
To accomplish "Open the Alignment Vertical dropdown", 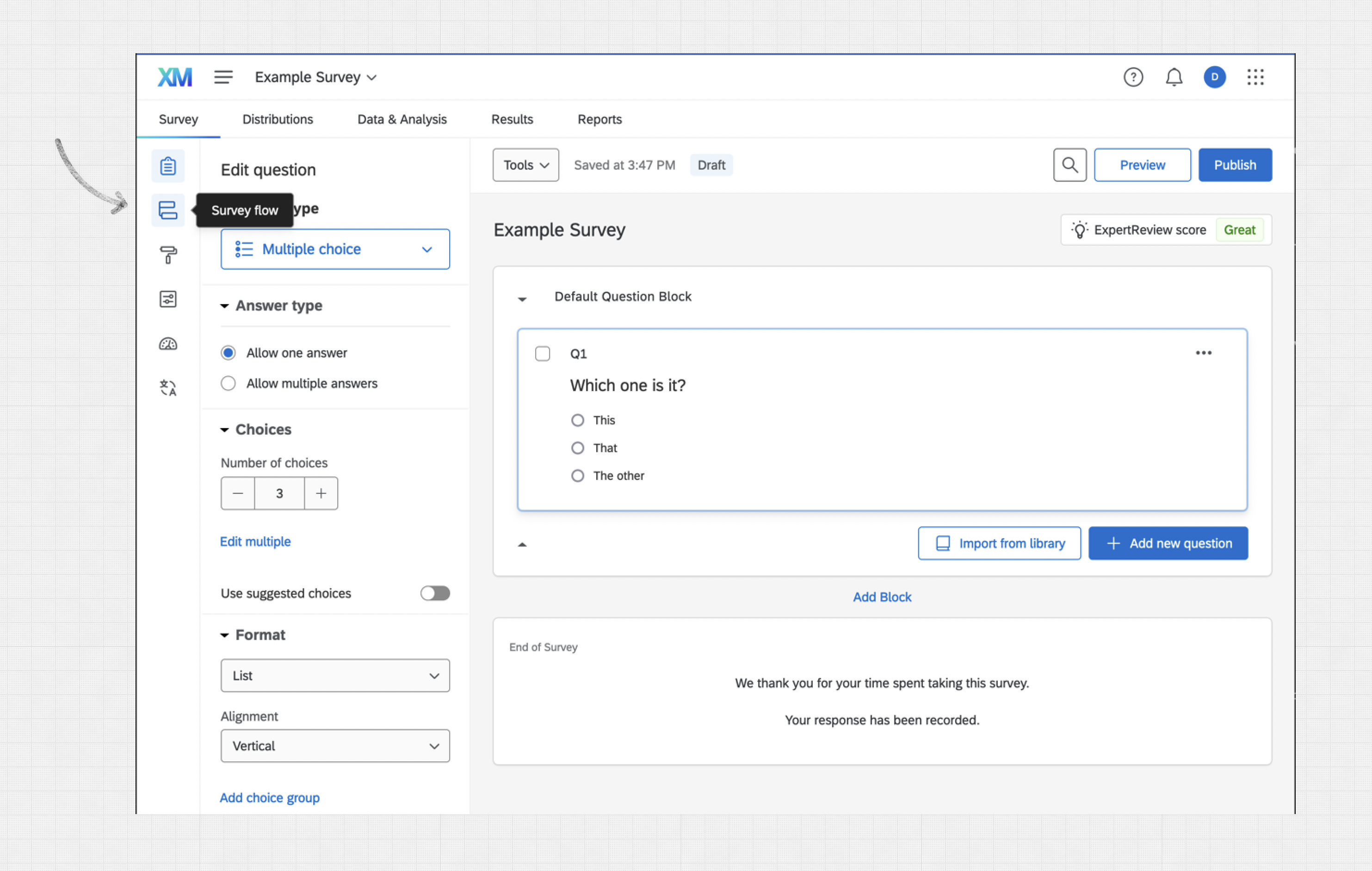I will [335, 746].
